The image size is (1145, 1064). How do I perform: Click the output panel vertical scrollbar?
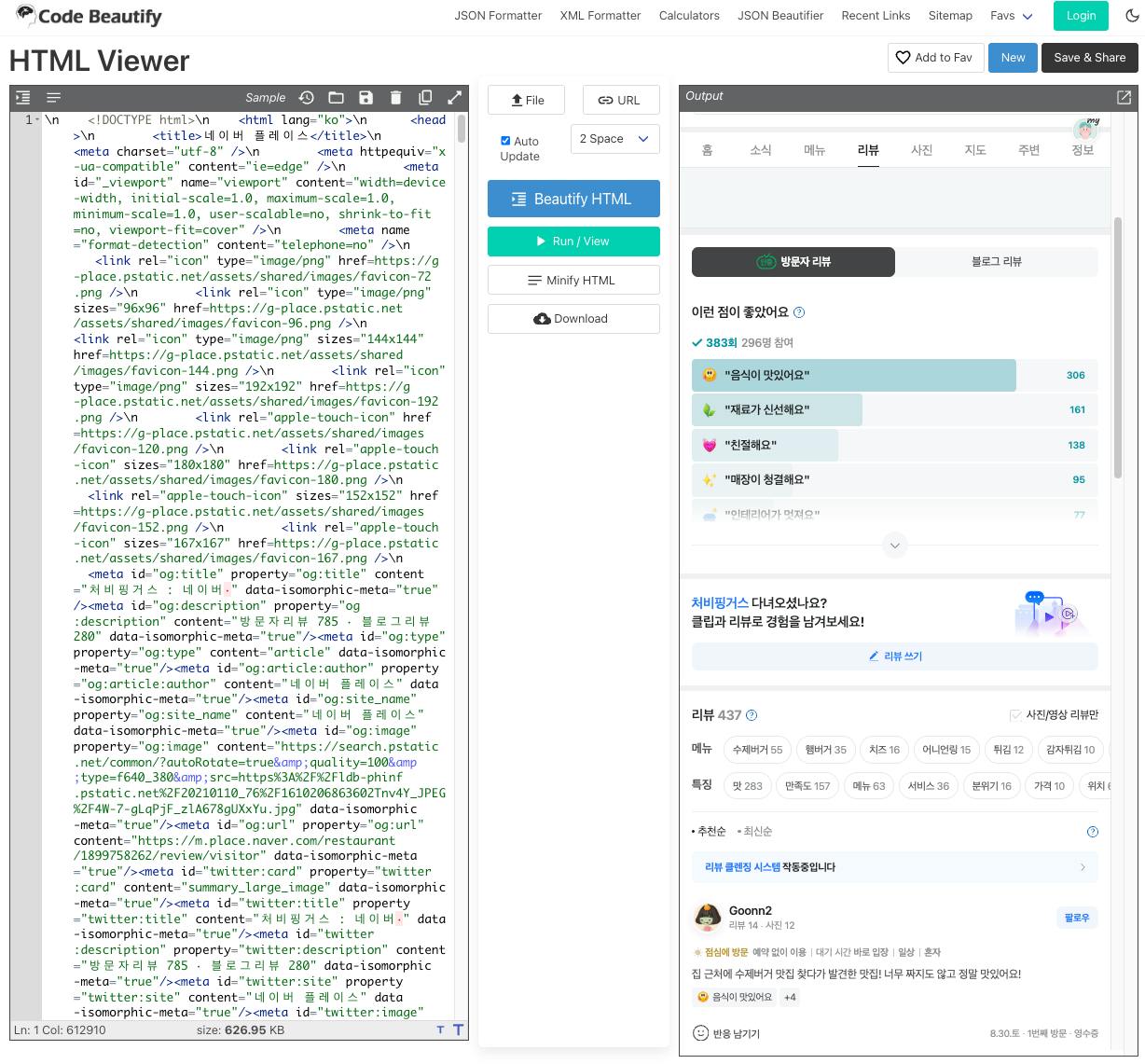point(1118,348)
